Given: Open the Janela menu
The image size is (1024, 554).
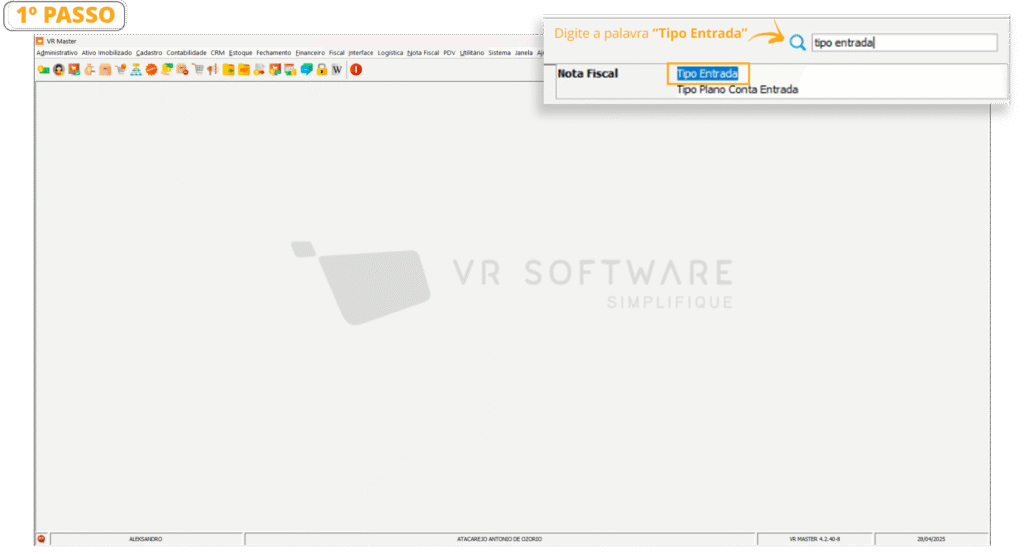Looking at the screenshot, I should pyautogui.click(x=524, y=53).
